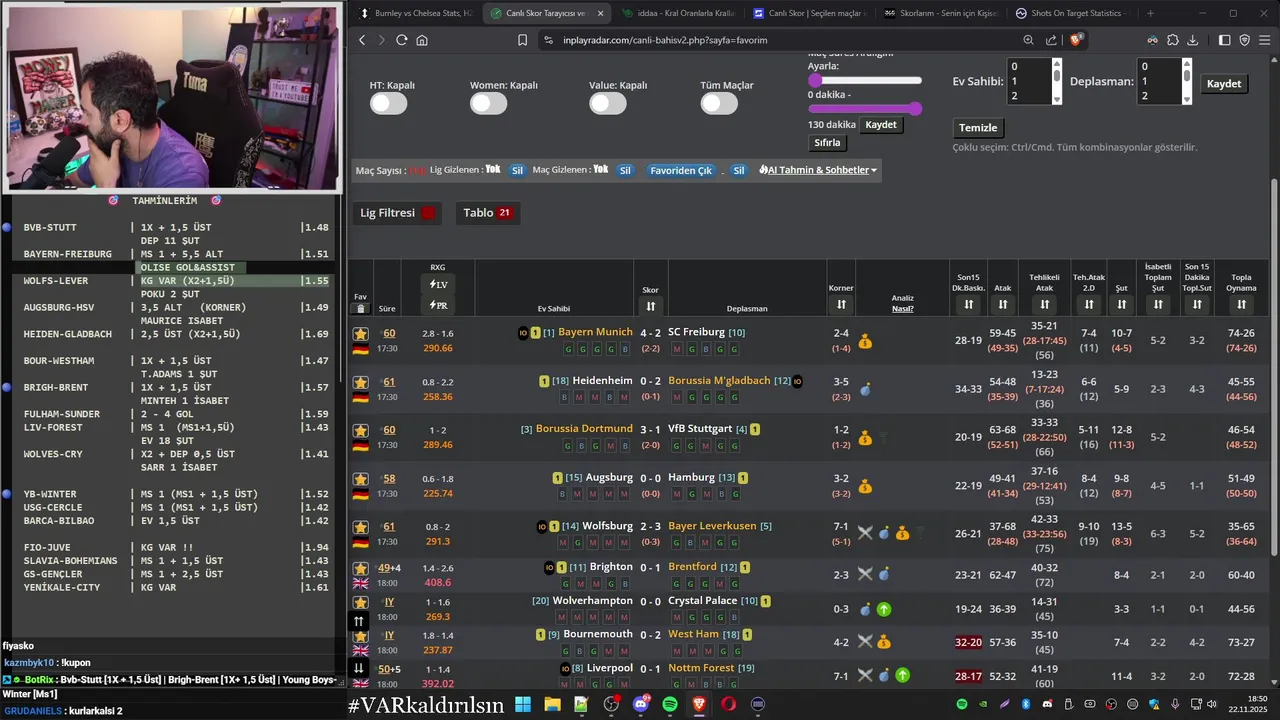This screenshot has height=720, width=1280.
Task: Toggle the browser sidebar panel icon
Action: click(1224, 40)
